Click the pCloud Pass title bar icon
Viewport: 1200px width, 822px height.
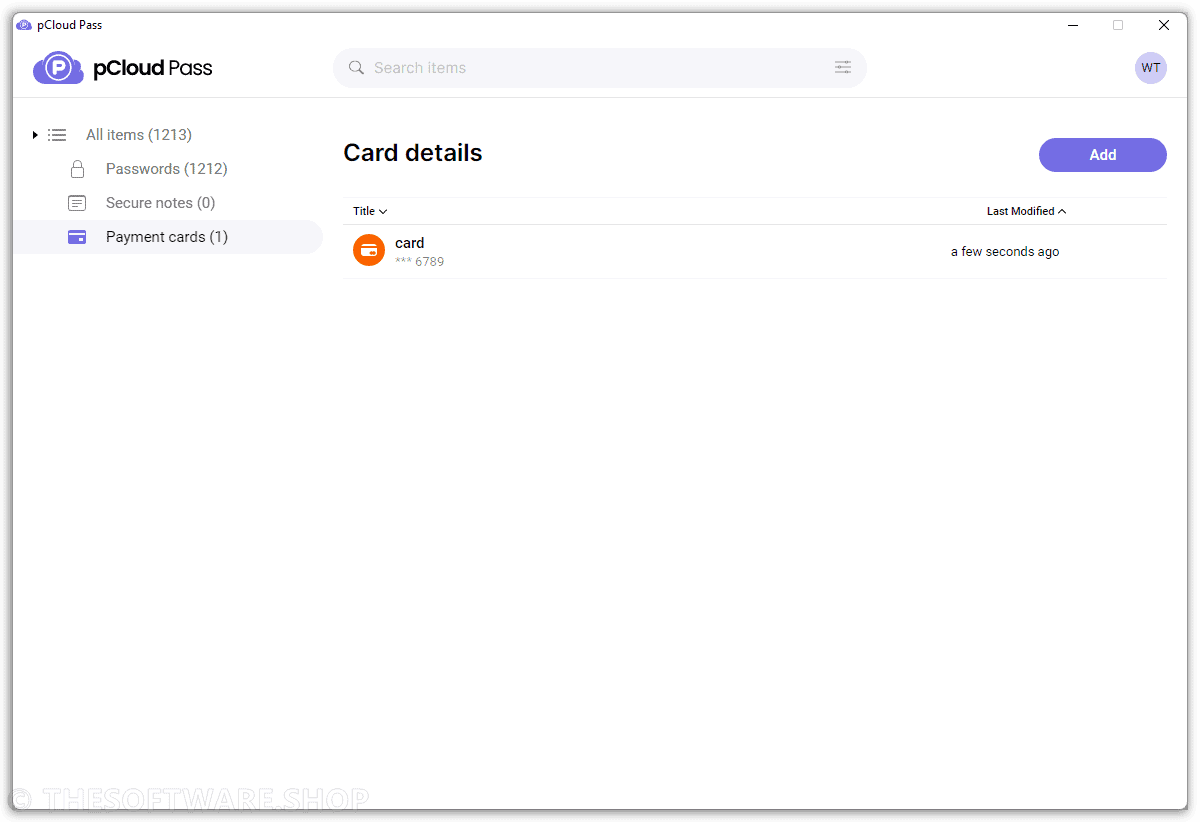coord(24,25)
